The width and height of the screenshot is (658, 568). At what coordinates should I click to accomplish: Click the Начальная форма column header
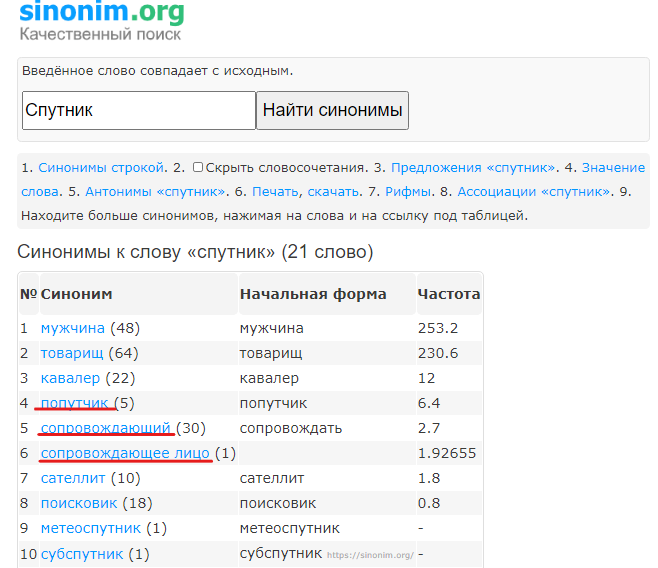click(327, 294)
